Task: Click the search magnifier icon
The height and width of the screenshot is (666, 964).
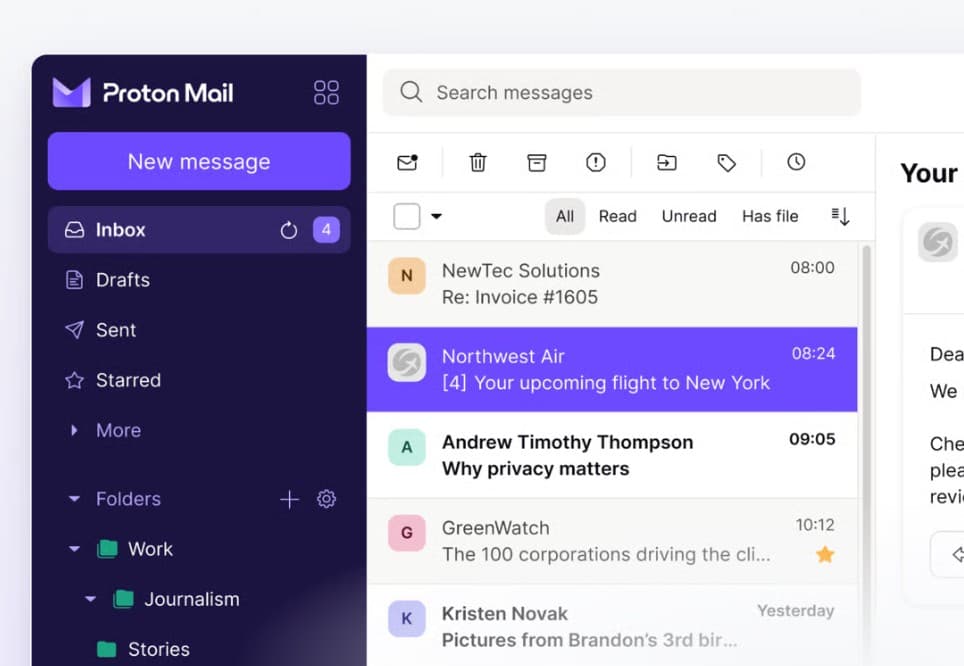Action: point(411,92)
